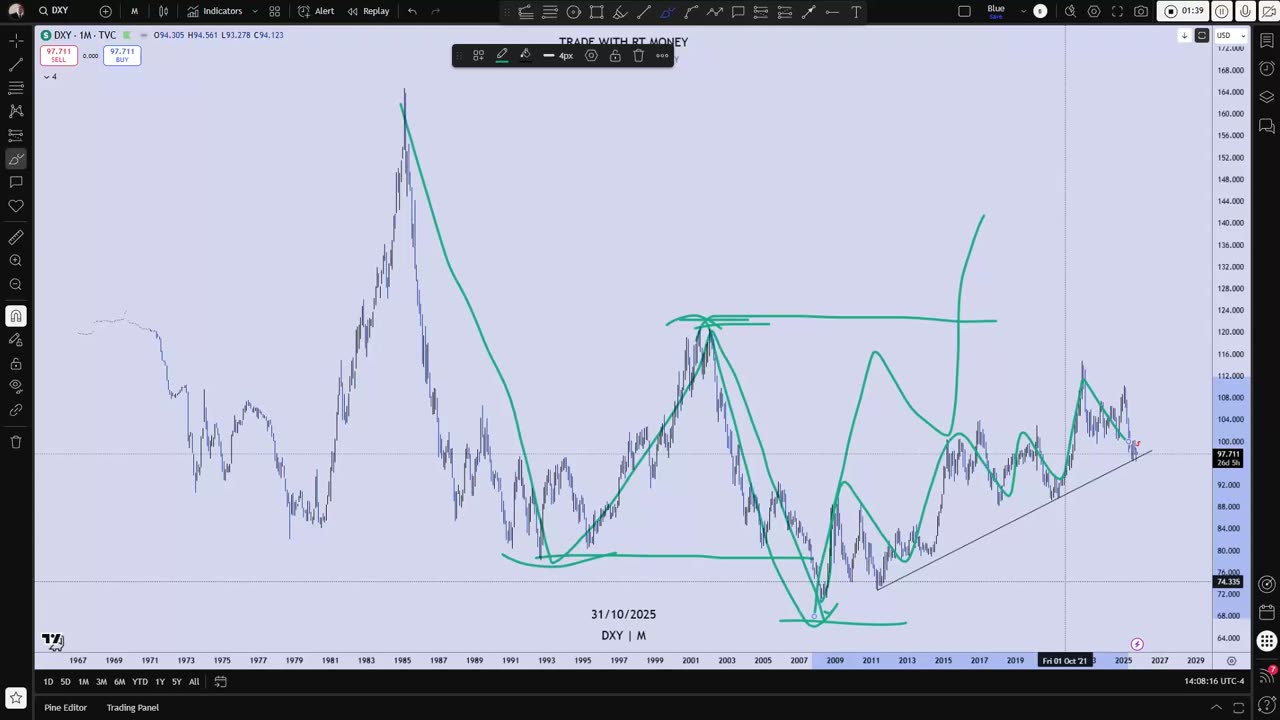
Task: Select the callout comment tool in top bar
Action: [738, 12]
